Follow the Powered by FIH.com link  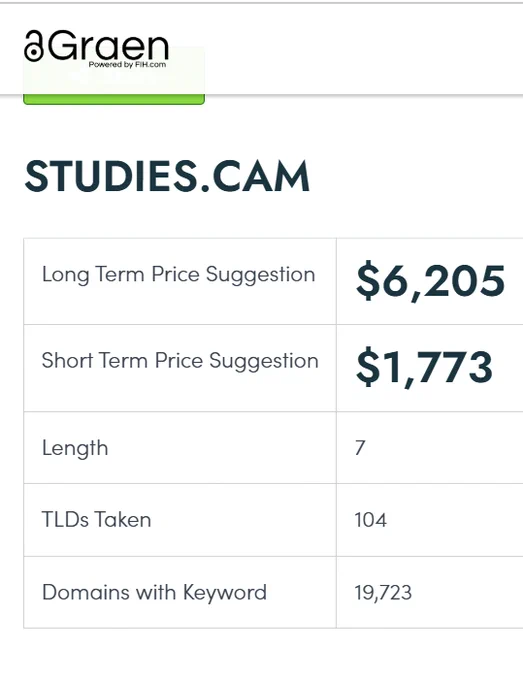coord(127,65)
